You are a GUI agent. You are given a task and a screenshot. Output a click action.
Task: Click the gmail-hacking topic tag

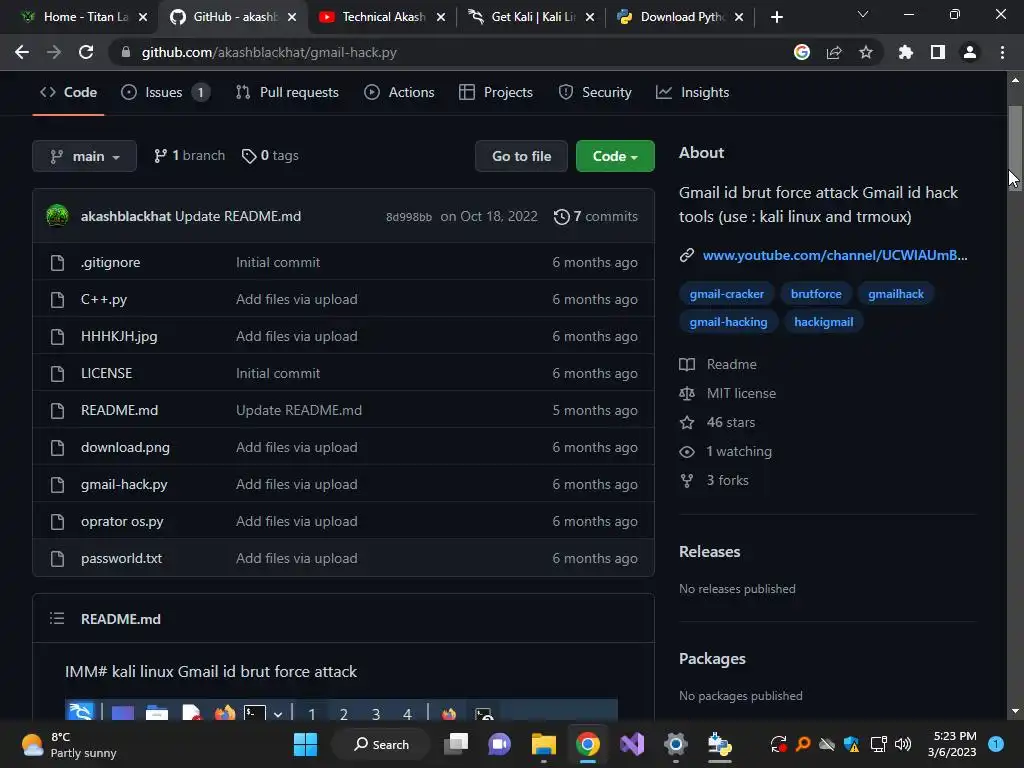tap(729, 322)
